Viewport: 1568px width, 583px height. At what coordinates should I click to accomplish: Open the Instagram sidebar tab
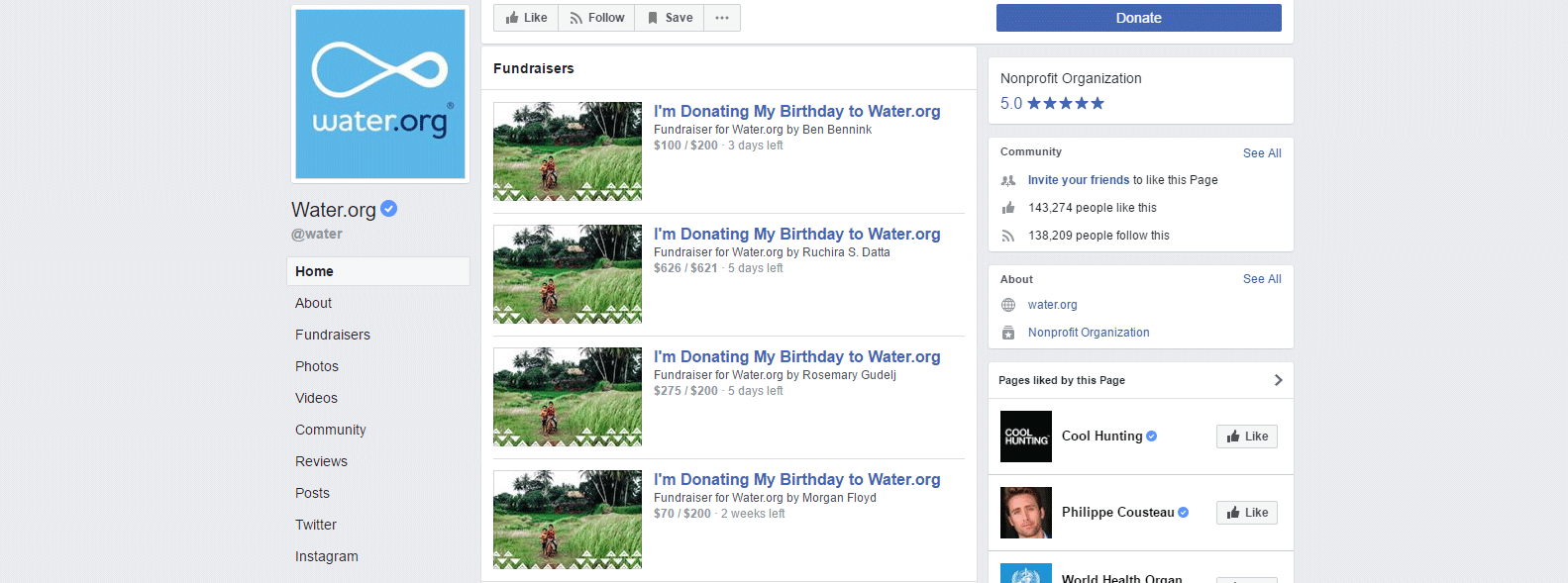[x=327, y=556]
